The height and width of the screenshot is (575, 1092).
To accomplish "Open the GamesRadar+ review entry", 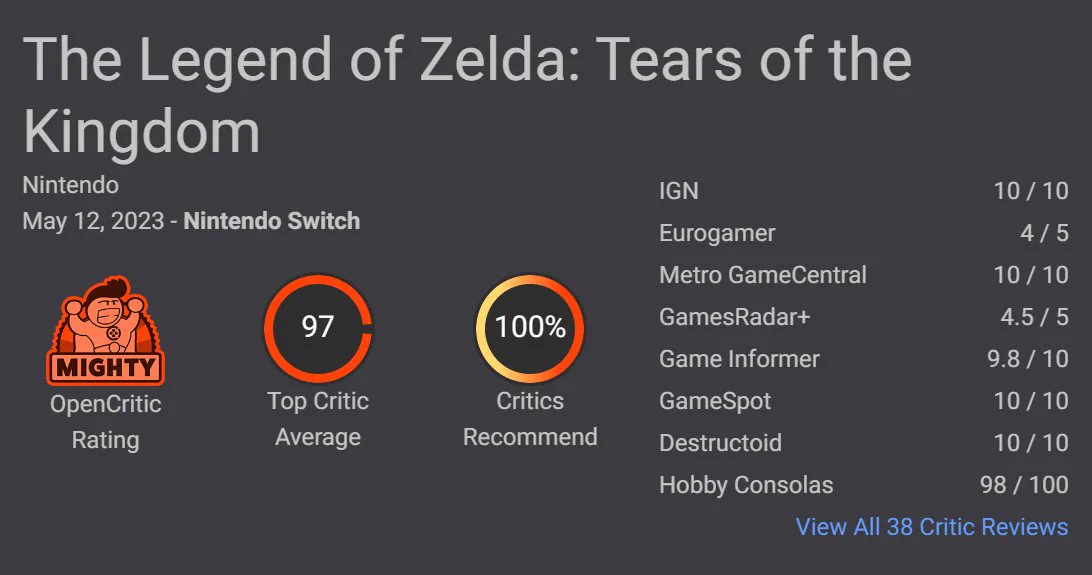I will [864, 317].
